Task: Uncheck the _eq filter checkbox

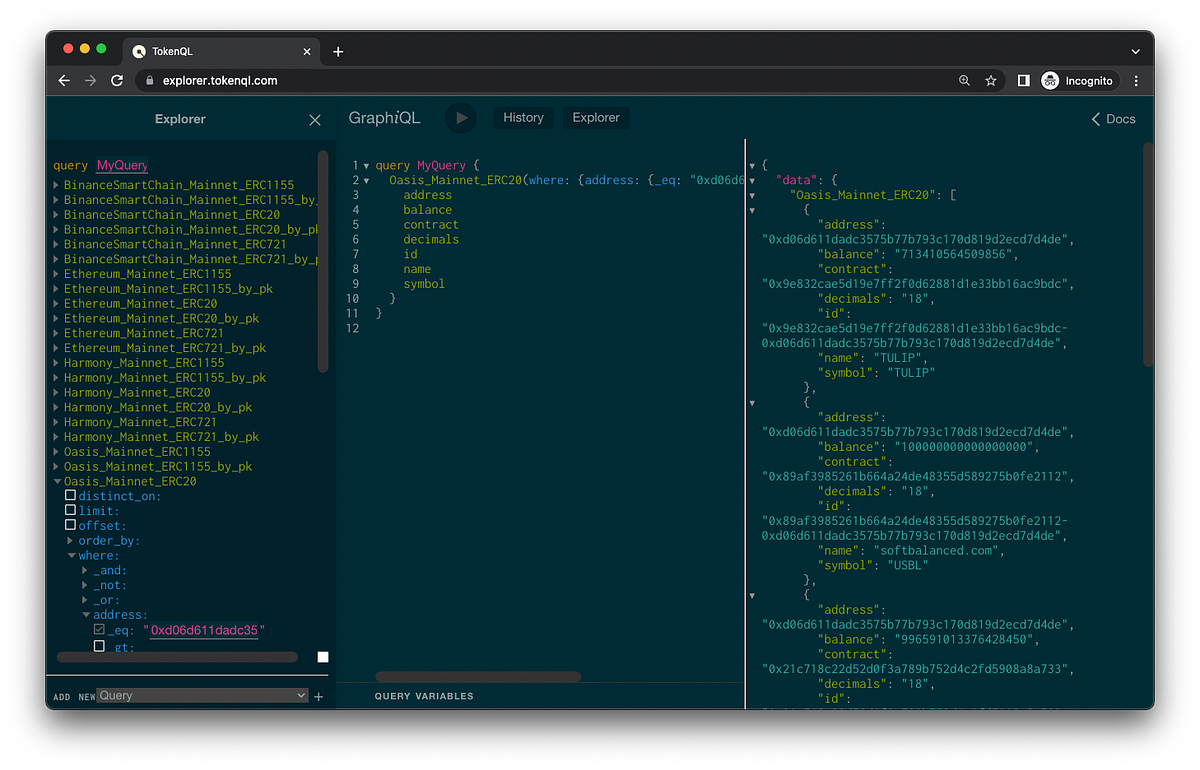Action: tap(99, 630)
